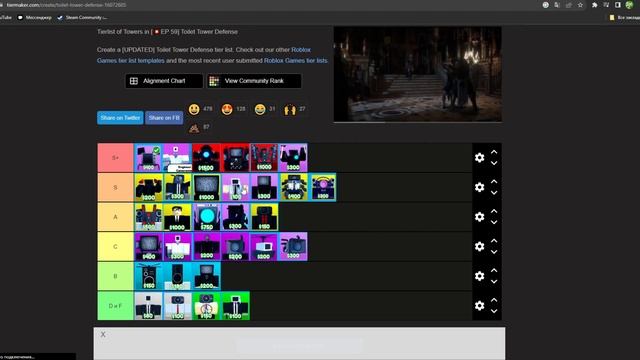The image size is (640, 360).
Task: Open the Мессенджер bookmark
Action: (x=35, y=18)
